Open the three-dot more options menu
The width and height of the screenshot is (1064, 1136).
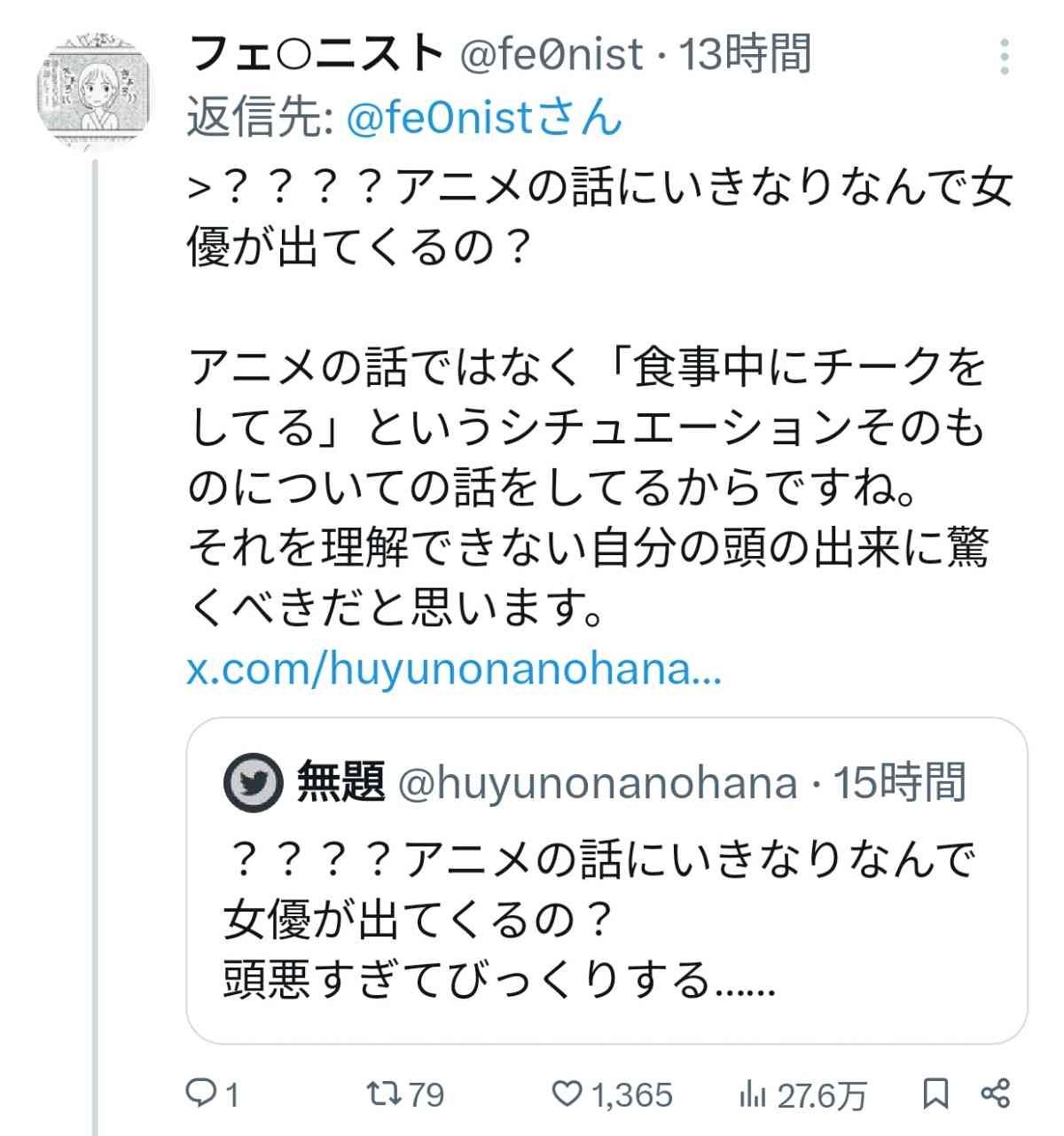[x=1004, y=57]
